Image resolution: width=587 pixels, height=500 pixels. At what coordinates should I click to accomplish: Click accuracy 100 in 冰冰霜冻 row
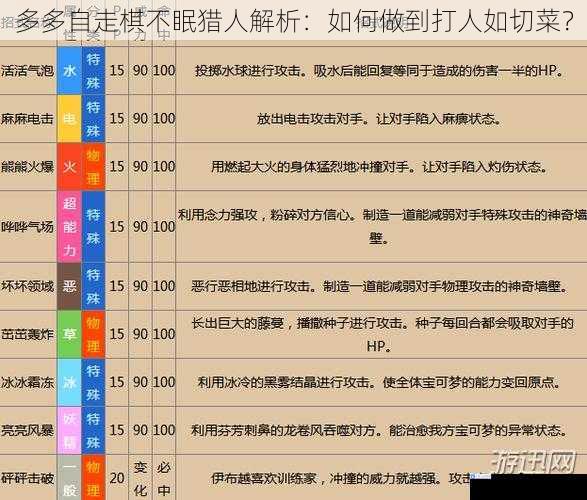pyautogui.click(x=164, y=382)
